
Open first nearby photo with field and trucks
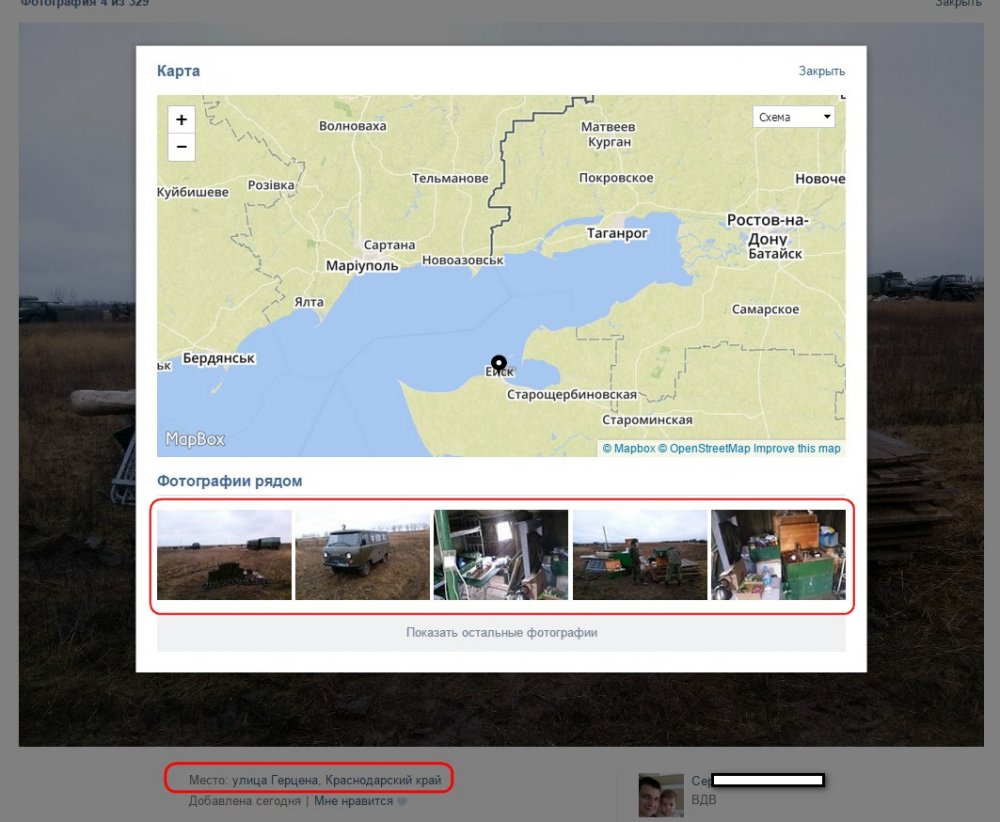click(224, 555)
